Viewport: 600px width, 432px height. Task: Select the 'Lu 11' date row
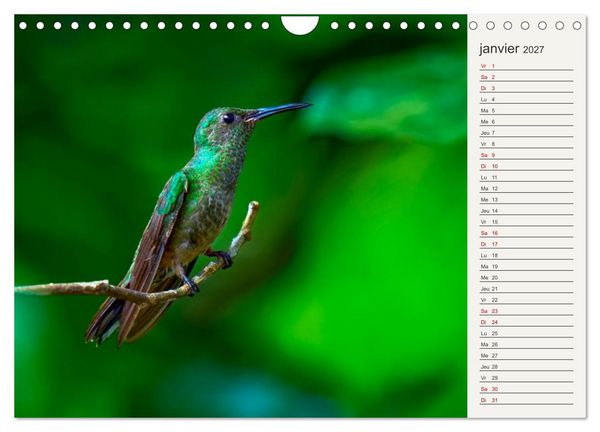point(527,177)
